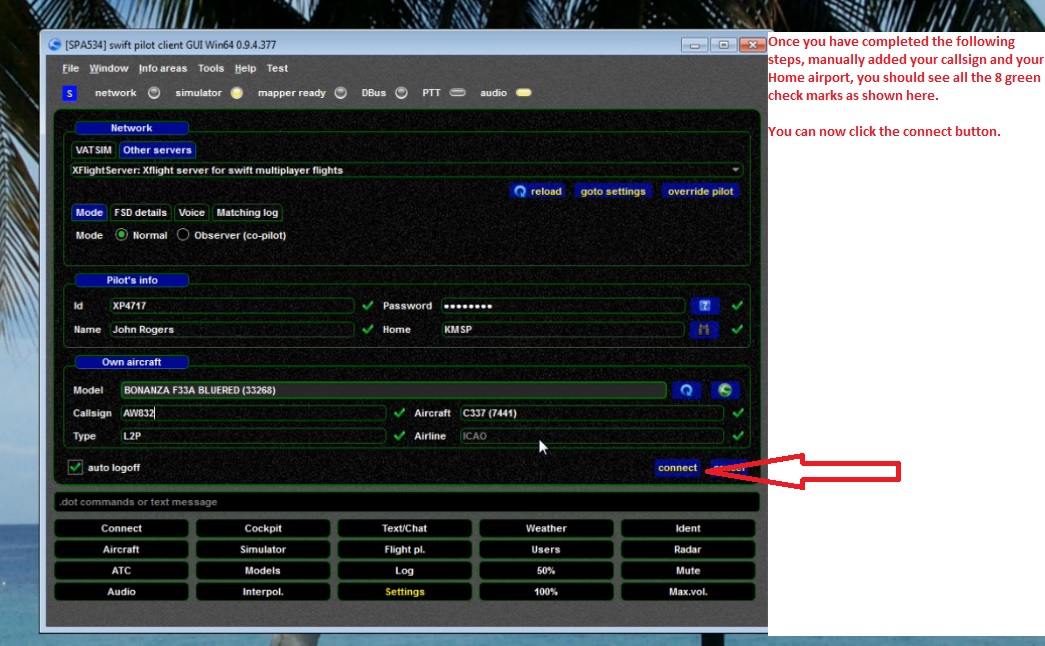Image resolution: width=1045 pixels, height=646 pixels.
Task: Click the swift app icon in title bar
Action: click(54, 45)
